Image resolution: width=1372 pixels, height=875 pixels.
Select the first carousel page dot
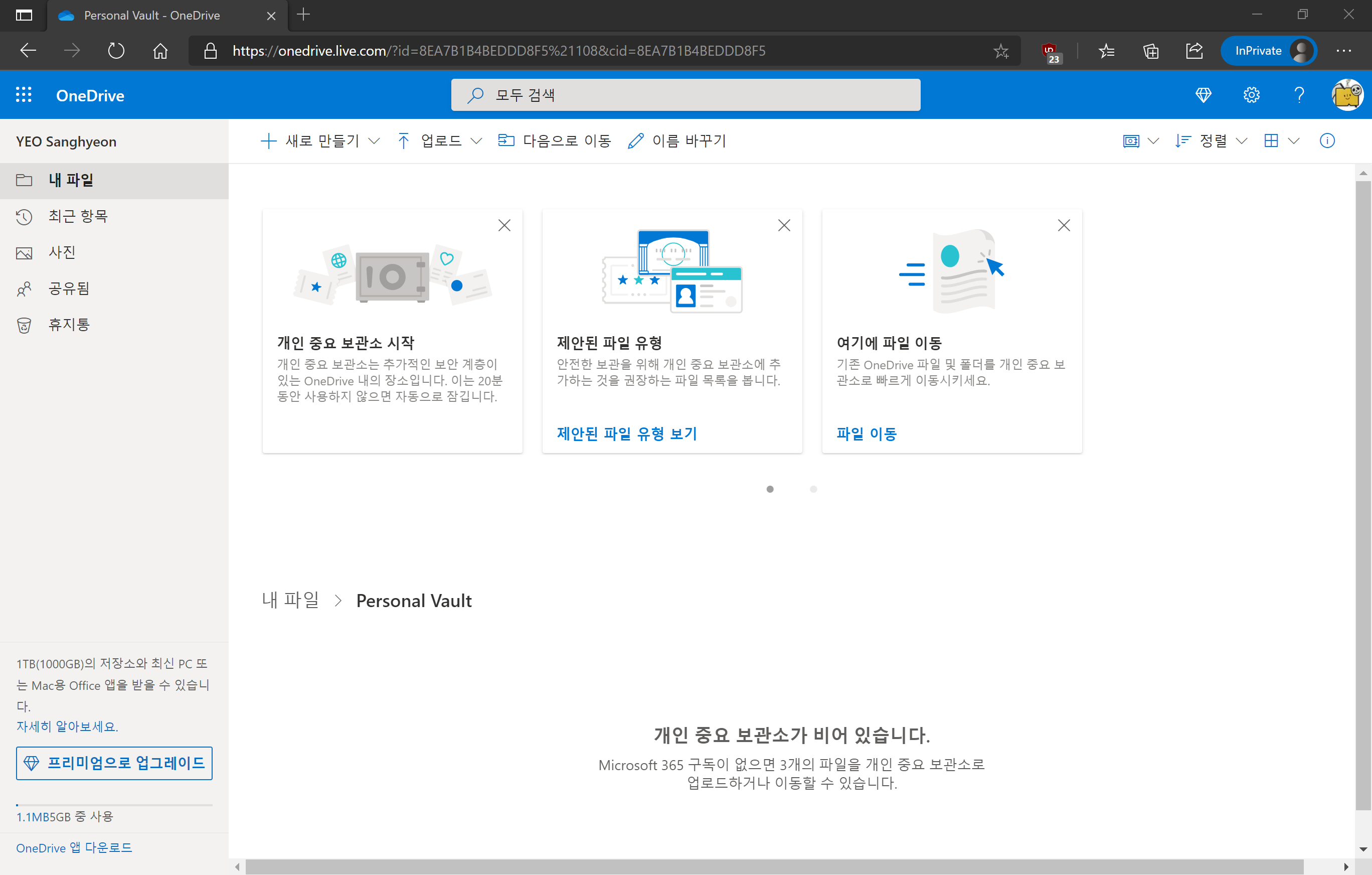pos(770,489)
